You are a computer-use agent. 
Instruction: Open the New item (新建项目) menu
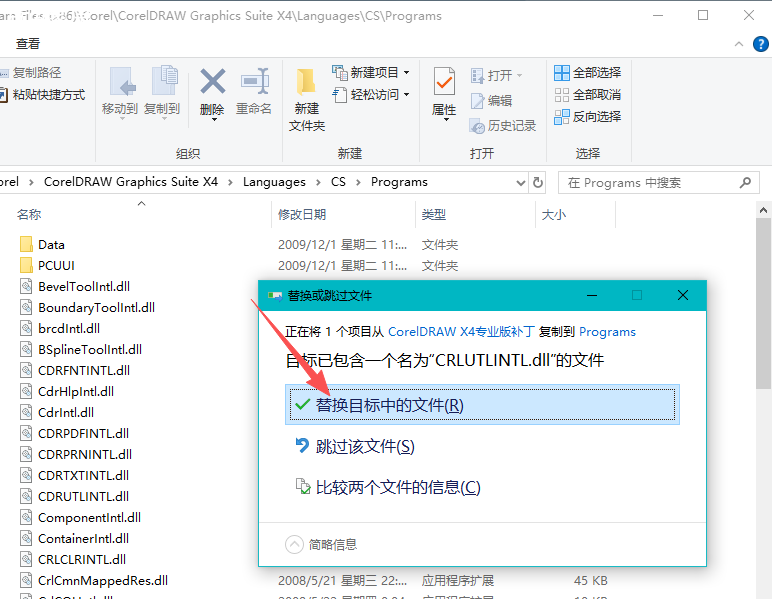371,72
